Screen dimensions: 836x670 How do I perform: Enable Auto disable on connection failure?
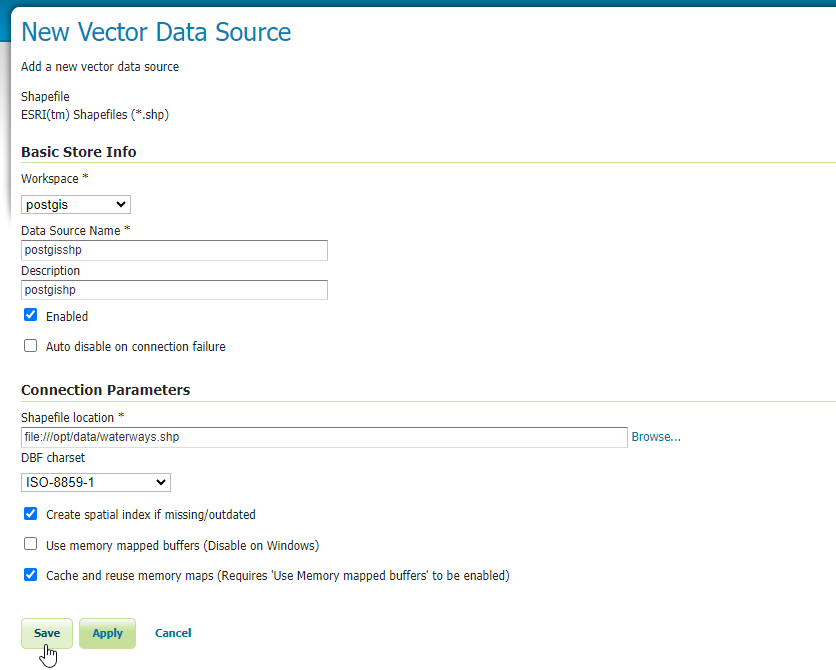[x=31, y=346]
